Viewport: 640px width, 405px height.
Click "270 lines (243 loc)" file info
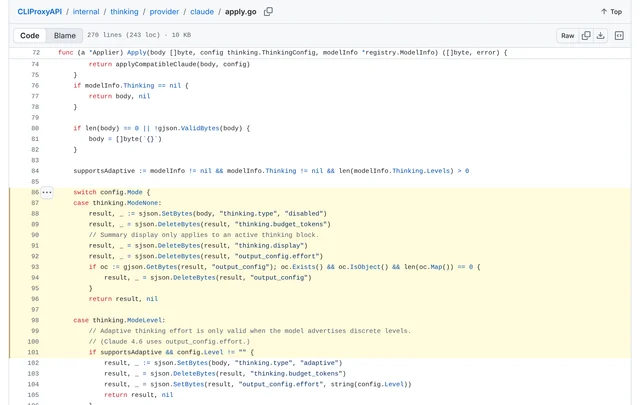click(x=123, y=35)
